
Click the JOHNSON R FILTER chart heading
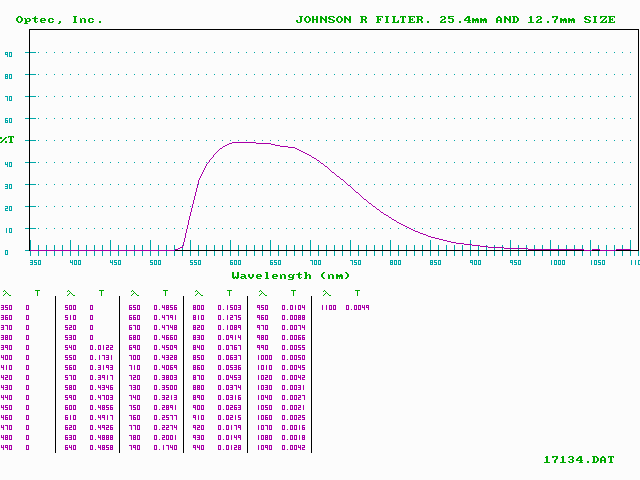point(455,19)
